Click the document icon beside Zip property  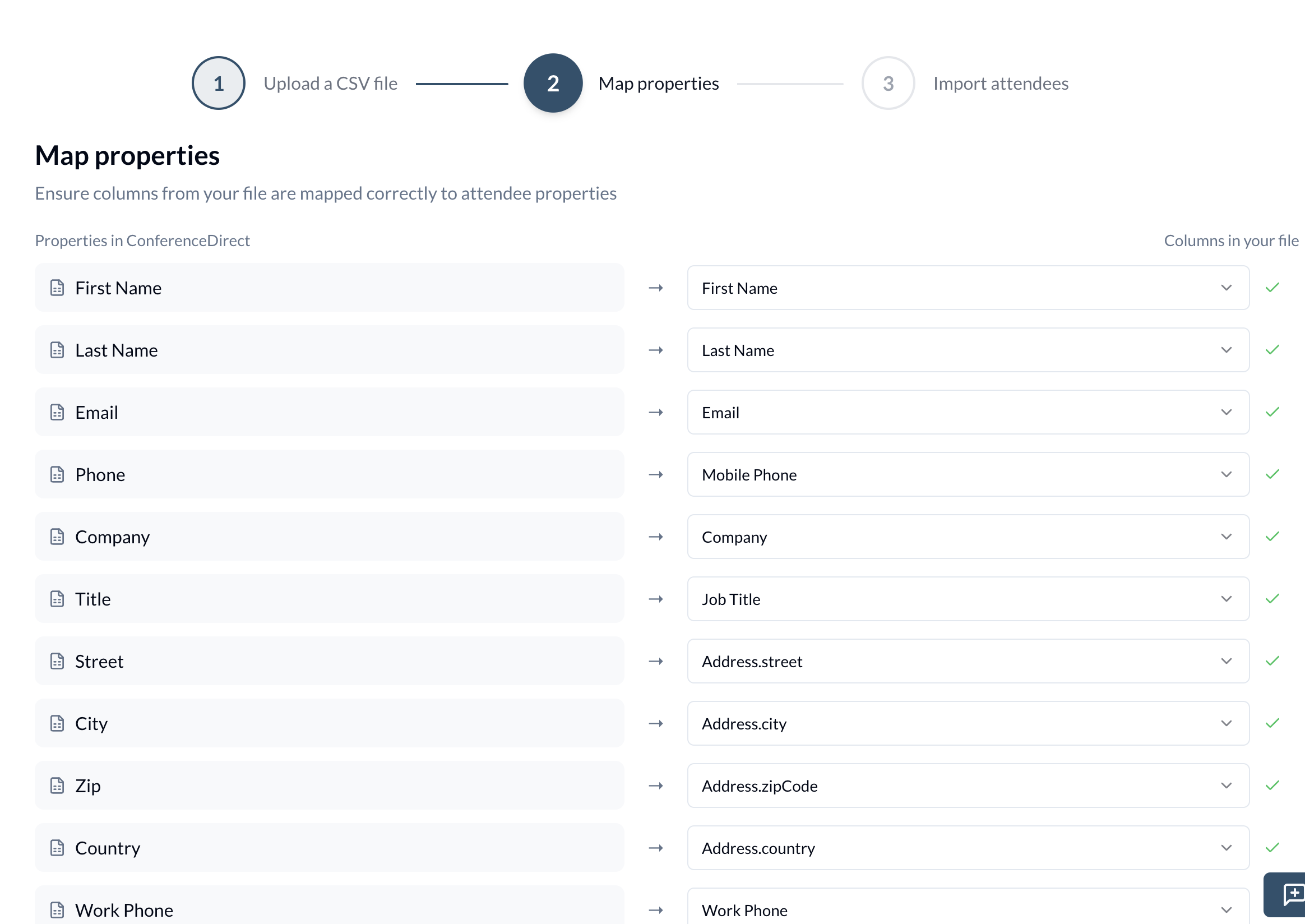pos(57,785)
